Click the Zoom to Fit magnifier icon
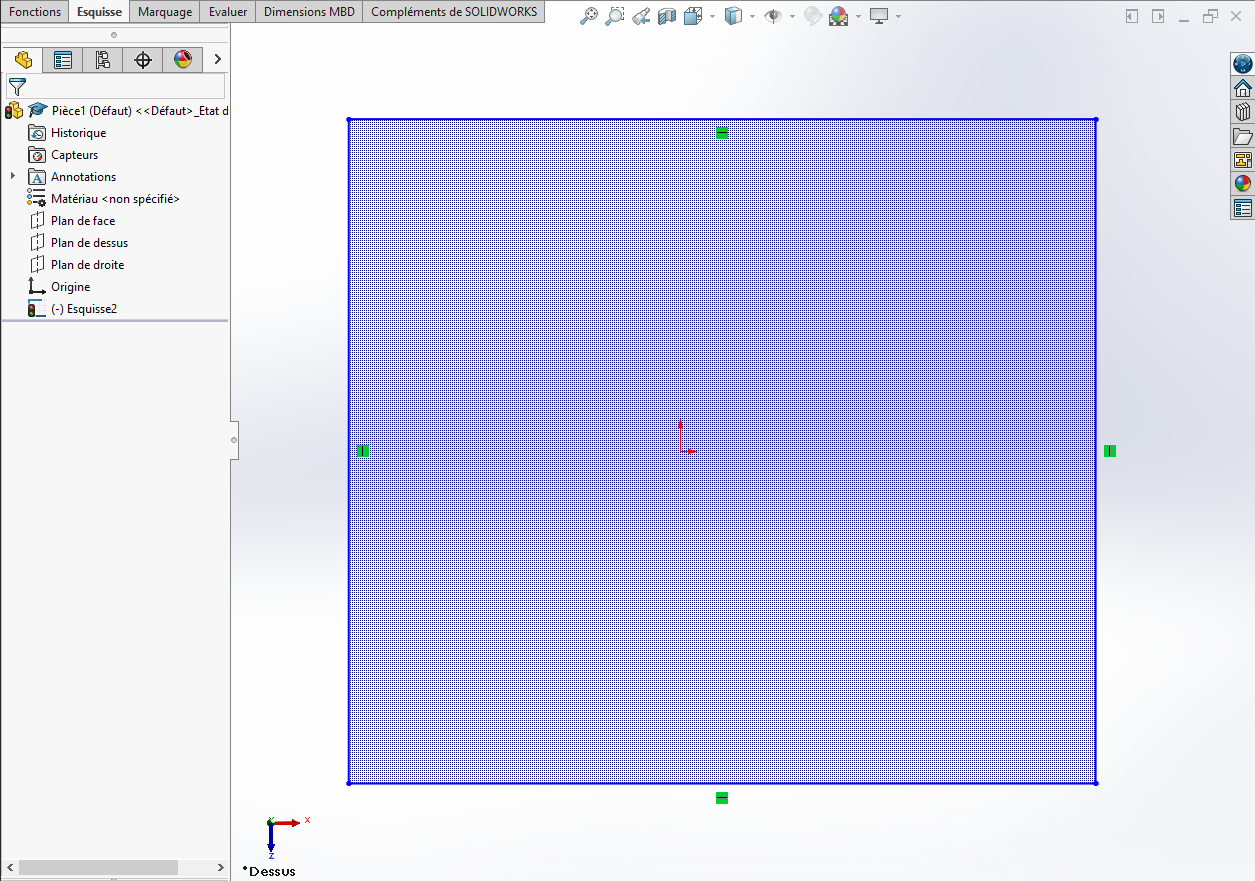The height and width of the screenshot is (881, 1255). point(589,16)
